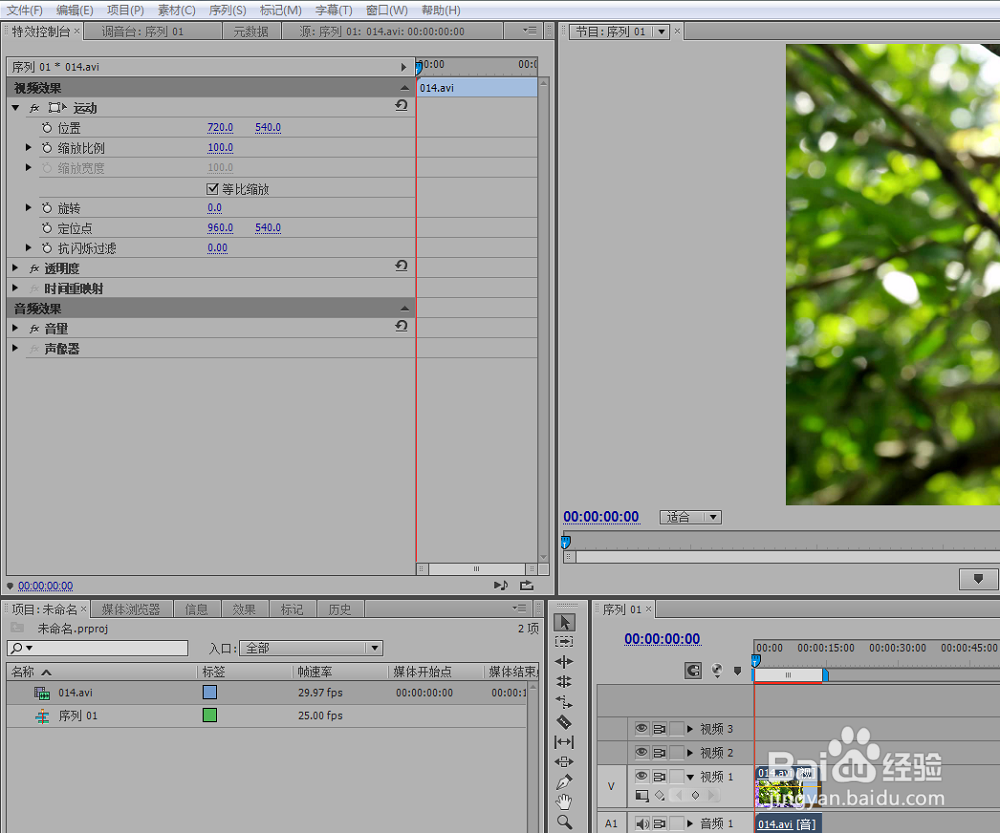Click Set Display Style icon on 视频 1
Image resolution: width=1000 pixels, height=833 pixels.
[x=642, y=795]
